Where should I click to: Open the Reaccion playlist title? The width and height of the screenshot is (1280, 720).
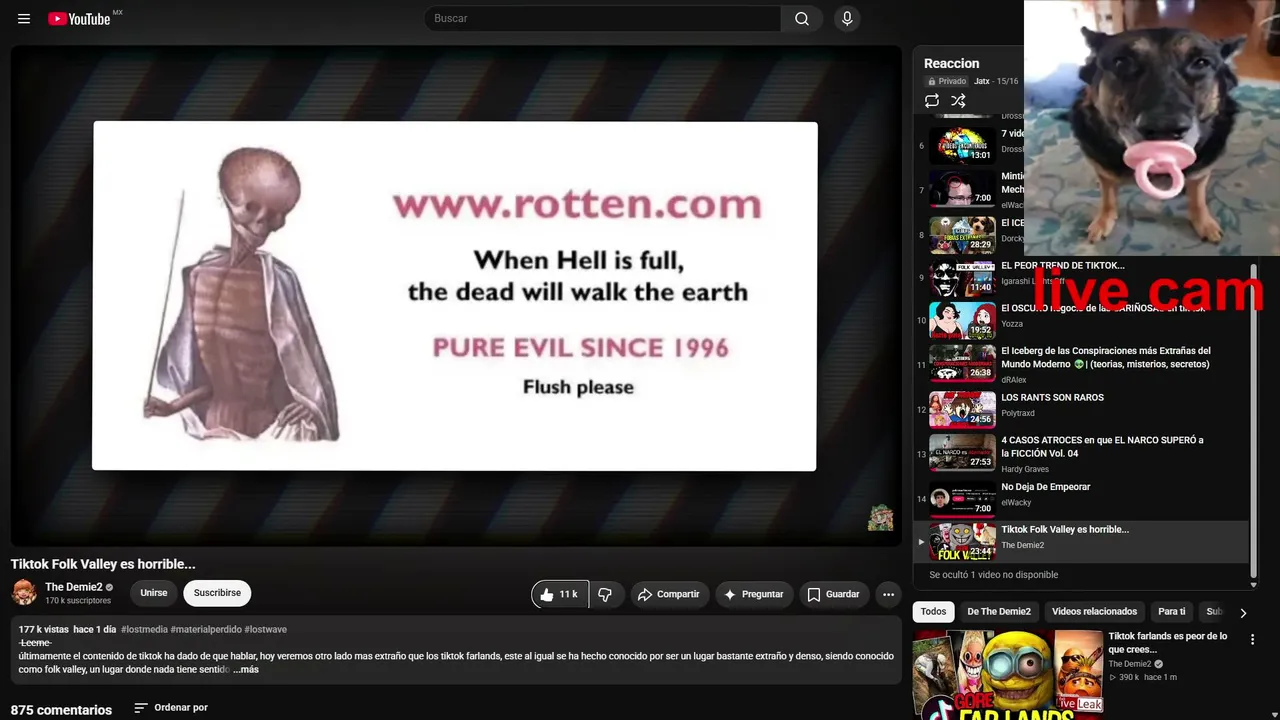pyautogui.click(x=951, y=64)
